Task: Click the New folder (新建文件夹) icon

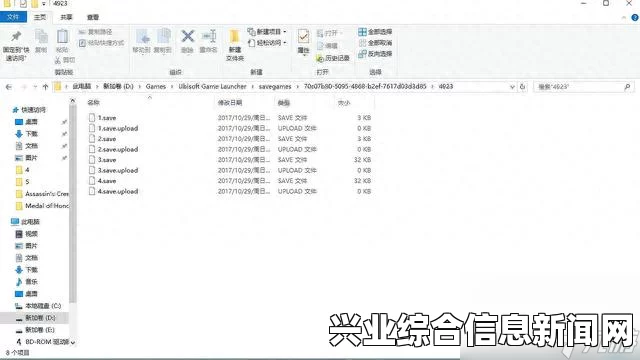Action: click(x=234, y=37)
